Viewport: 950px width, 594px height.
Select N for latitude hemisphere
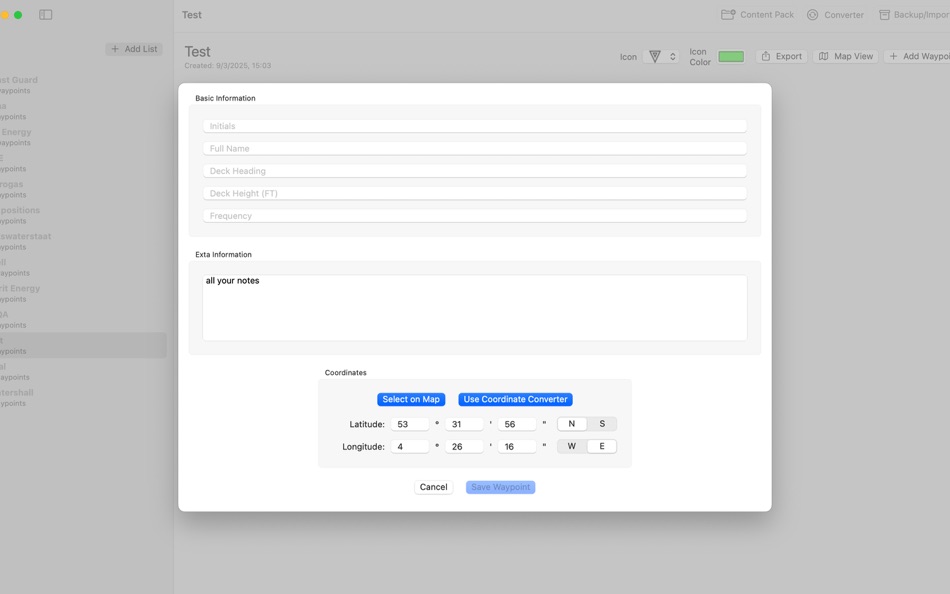pyautogui.click(x=571, y=424)
